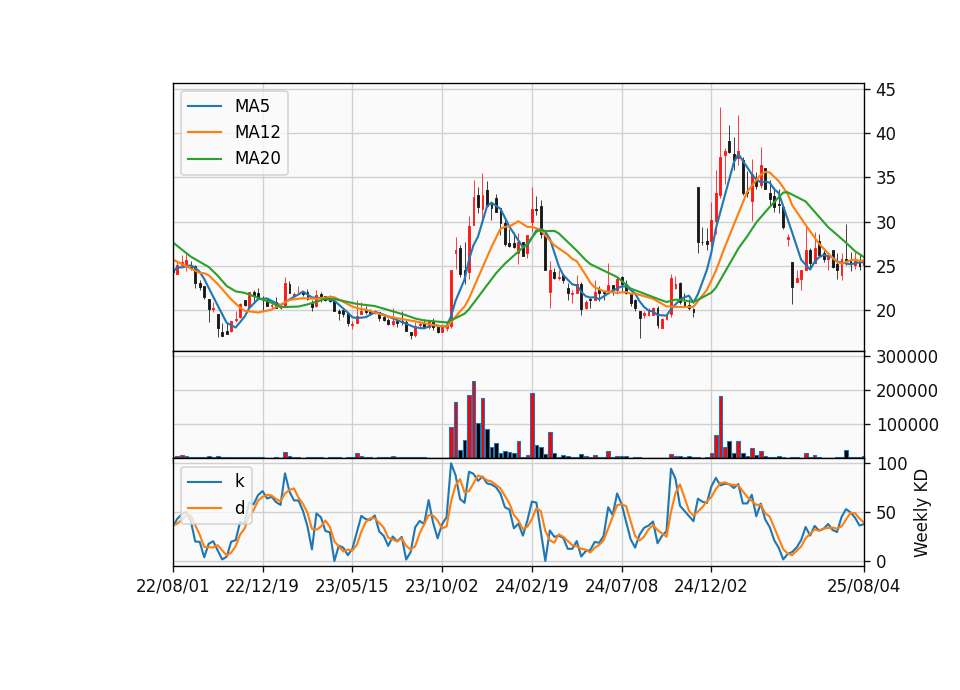960x690 pixels.
Task: Click the price axis label 30
Action: [886, 223]
